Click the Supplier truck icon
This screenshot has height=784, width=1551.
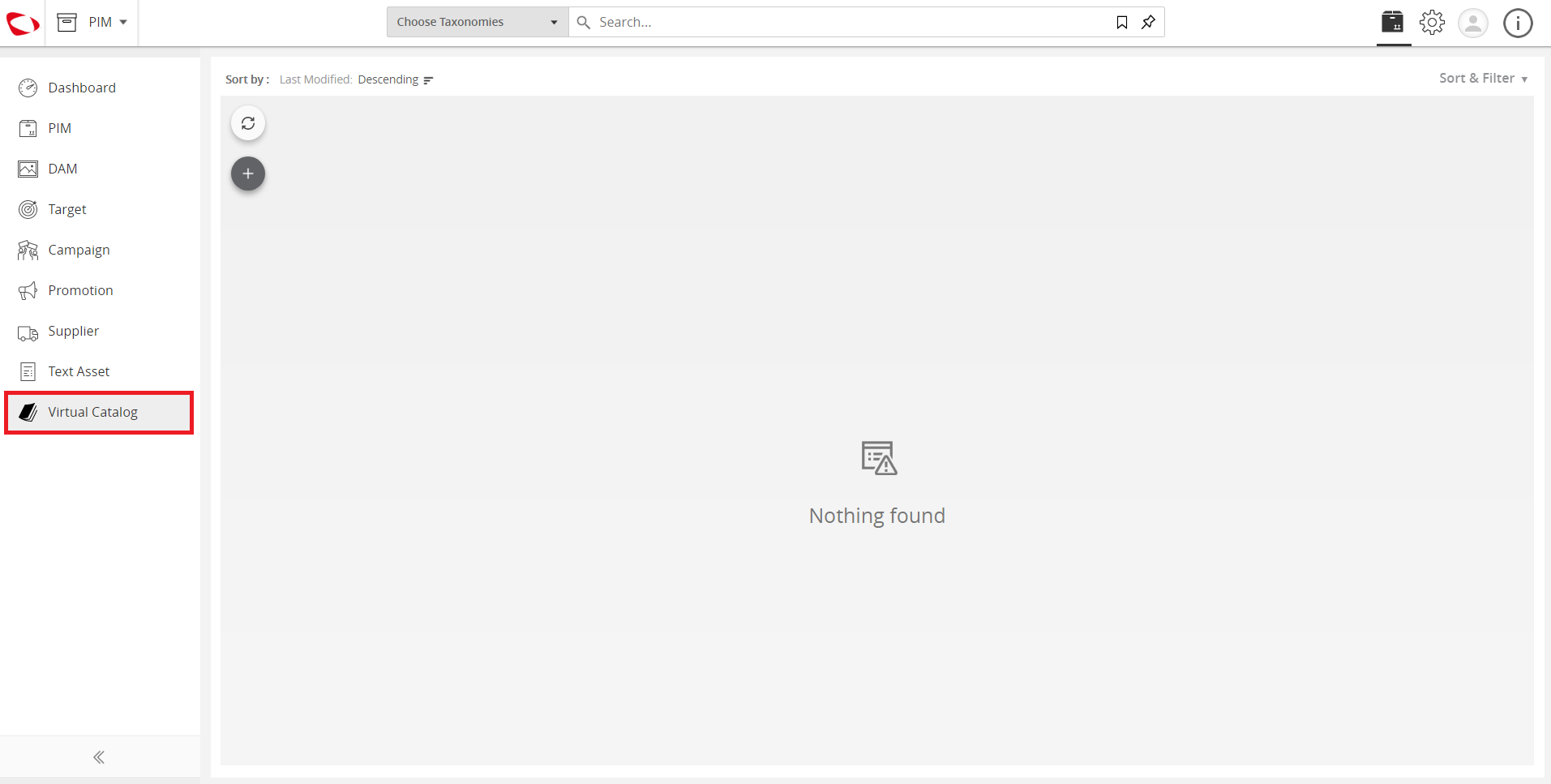pos(28,332)
